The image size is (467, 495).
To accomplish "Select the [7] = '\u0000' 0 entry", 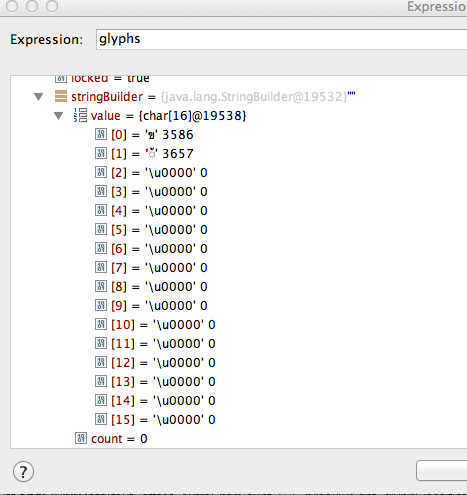I will 159,268.
